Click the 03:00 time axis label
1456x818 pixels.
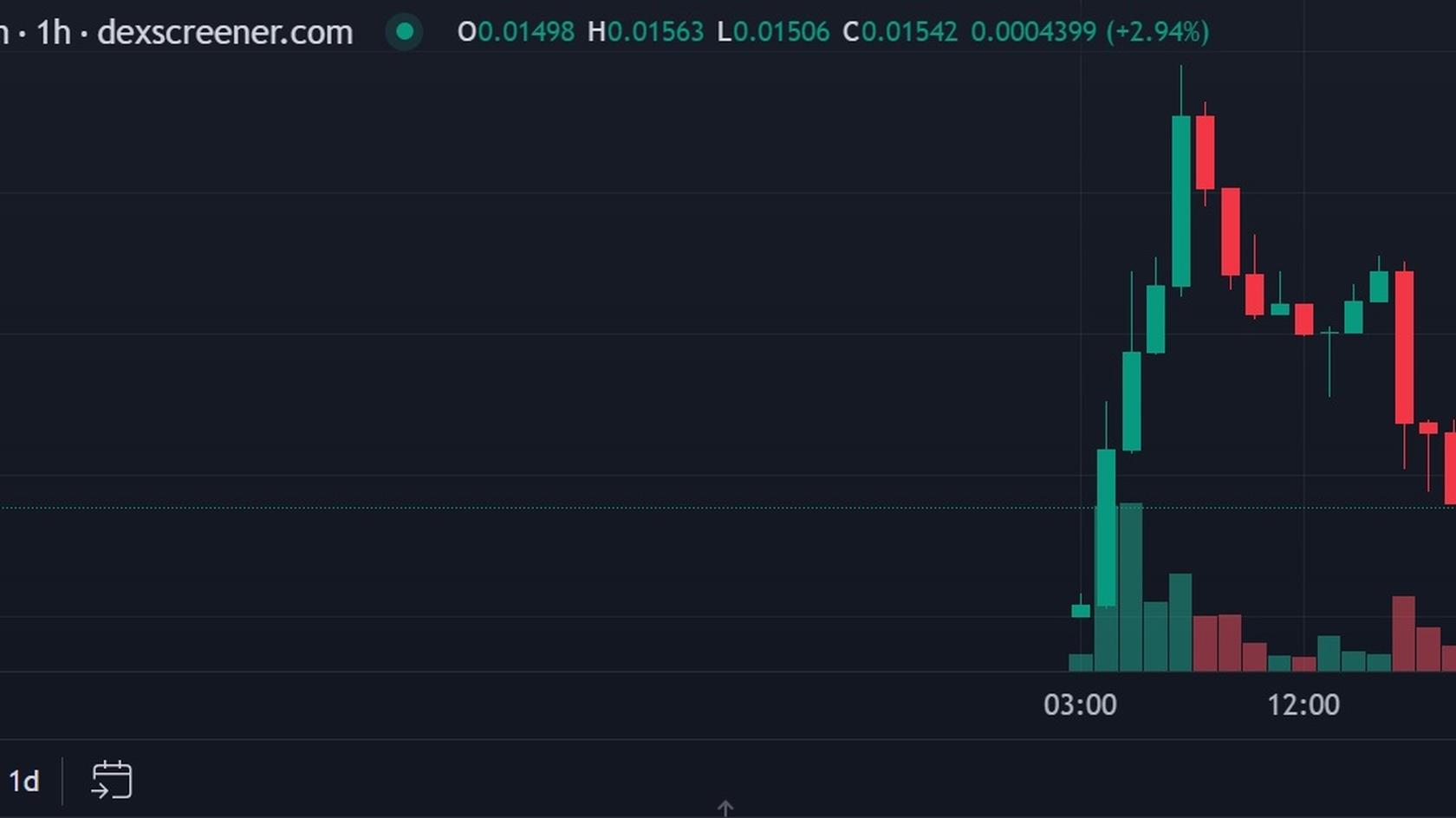[x=1080, y=704]
